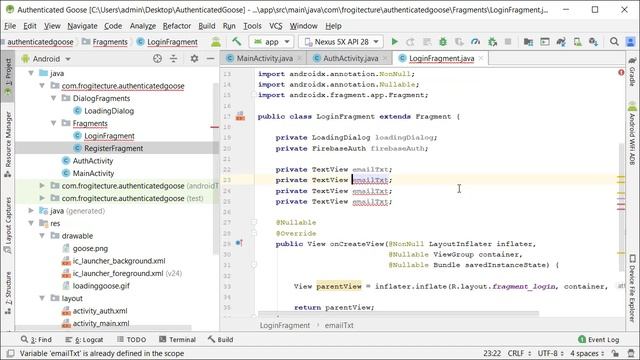Expand the authenticatedgoose (test) package
Viewport: 640px width, 360px height.
[42, 198]
